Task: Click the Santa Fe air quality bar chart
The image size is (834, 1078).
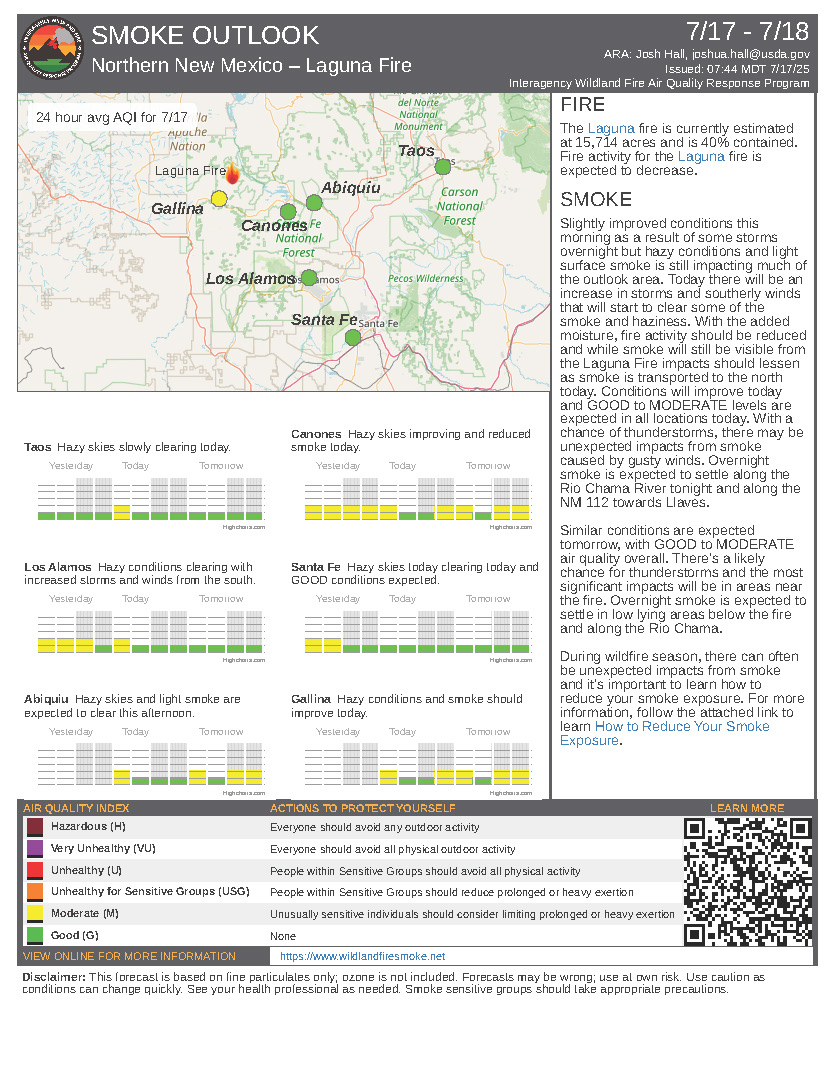Action: point(417,632)
